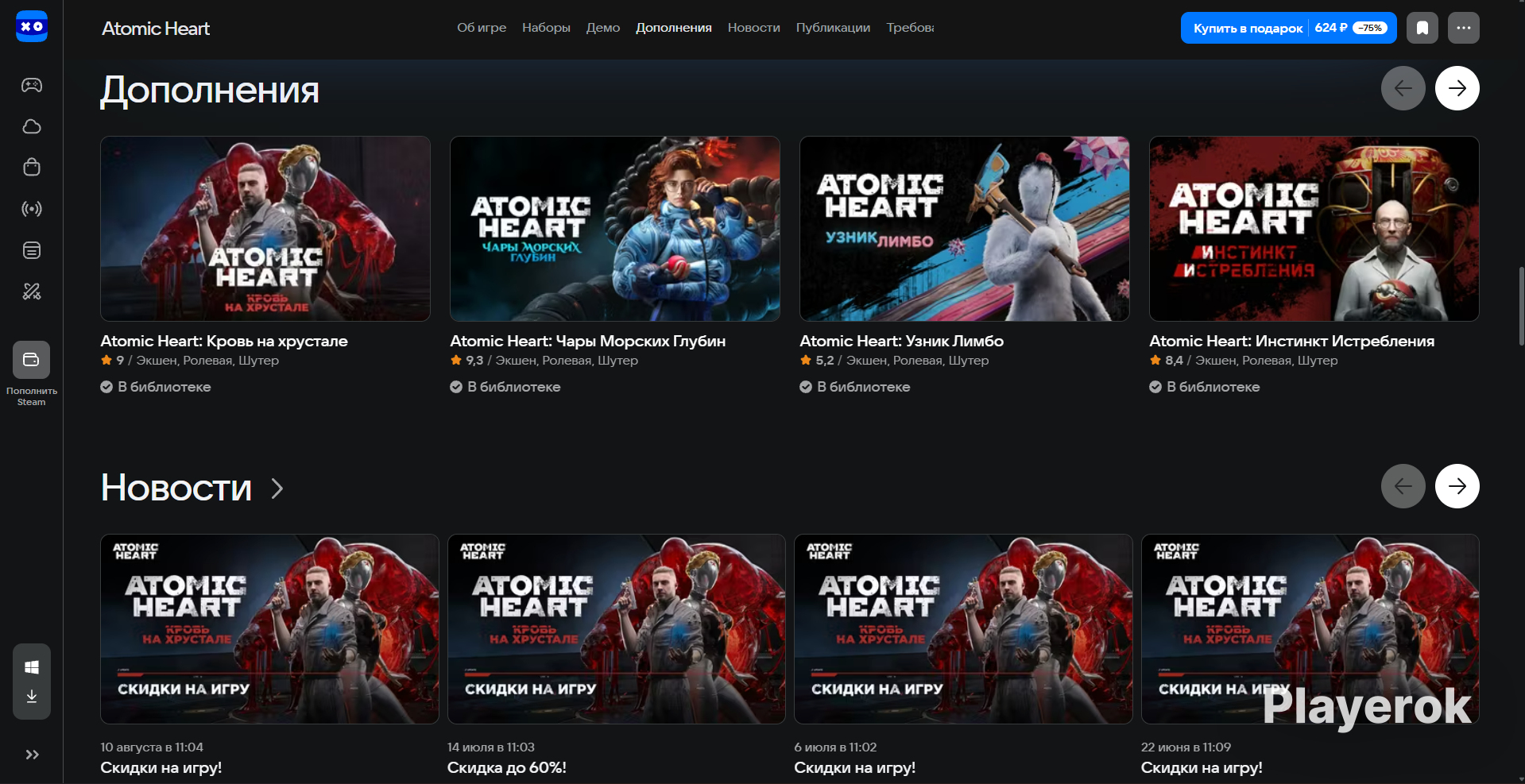Click the 5,2 star rating under Узник Лимбо
1525x784 pixels.
pos(817,361)
